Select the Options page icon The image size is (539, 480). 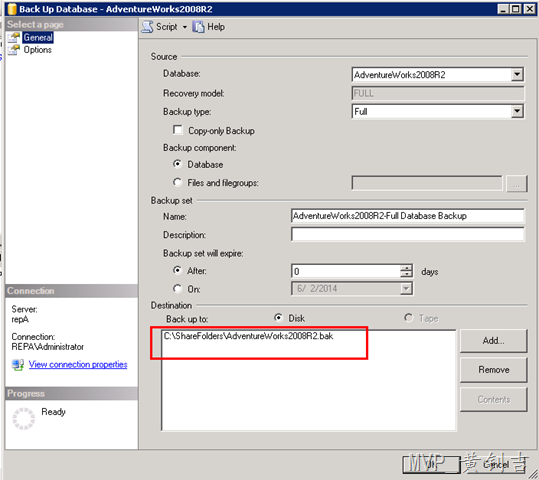[14, 50]
